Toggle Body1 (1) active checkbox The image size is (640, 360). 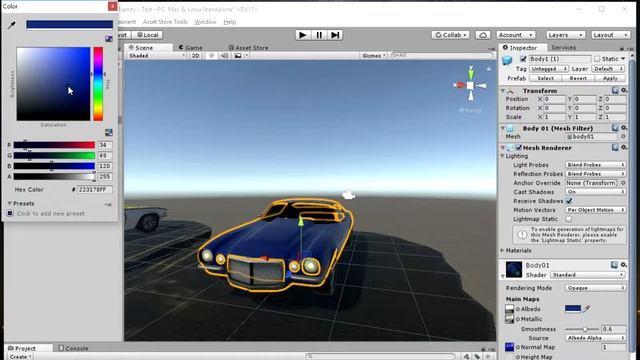tap(523, 59)
